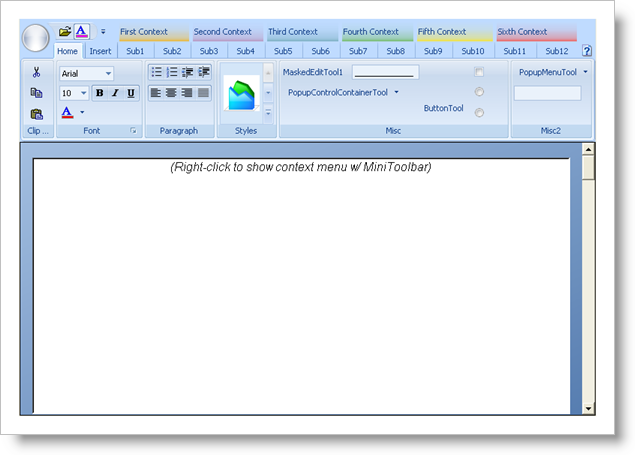The height and width of the screenshot is (455, 635).
Task: Open the Sub3 tab
Action: pyautogui.click(x=209, y=51)
